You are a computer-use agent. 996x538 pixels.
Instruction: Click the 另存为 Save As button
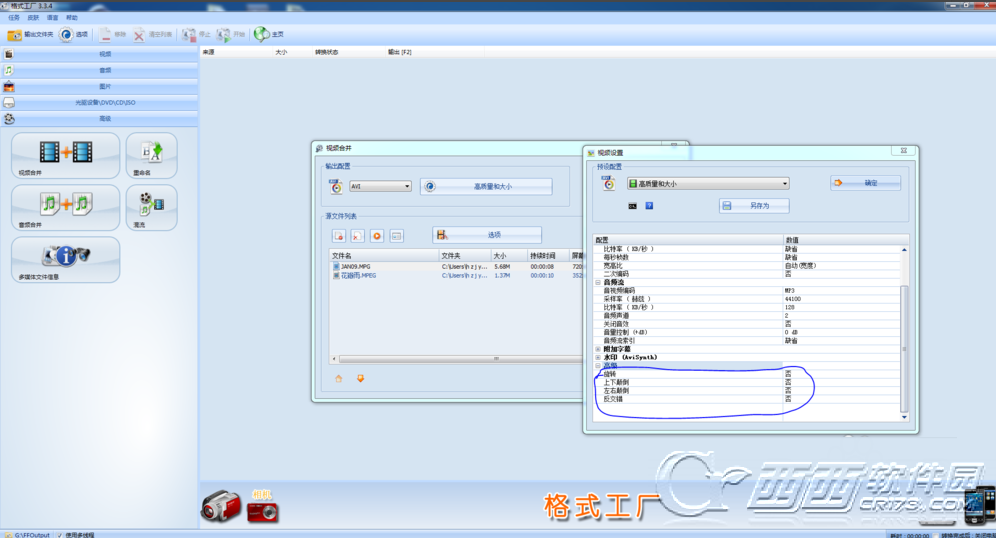click(754, 205)
